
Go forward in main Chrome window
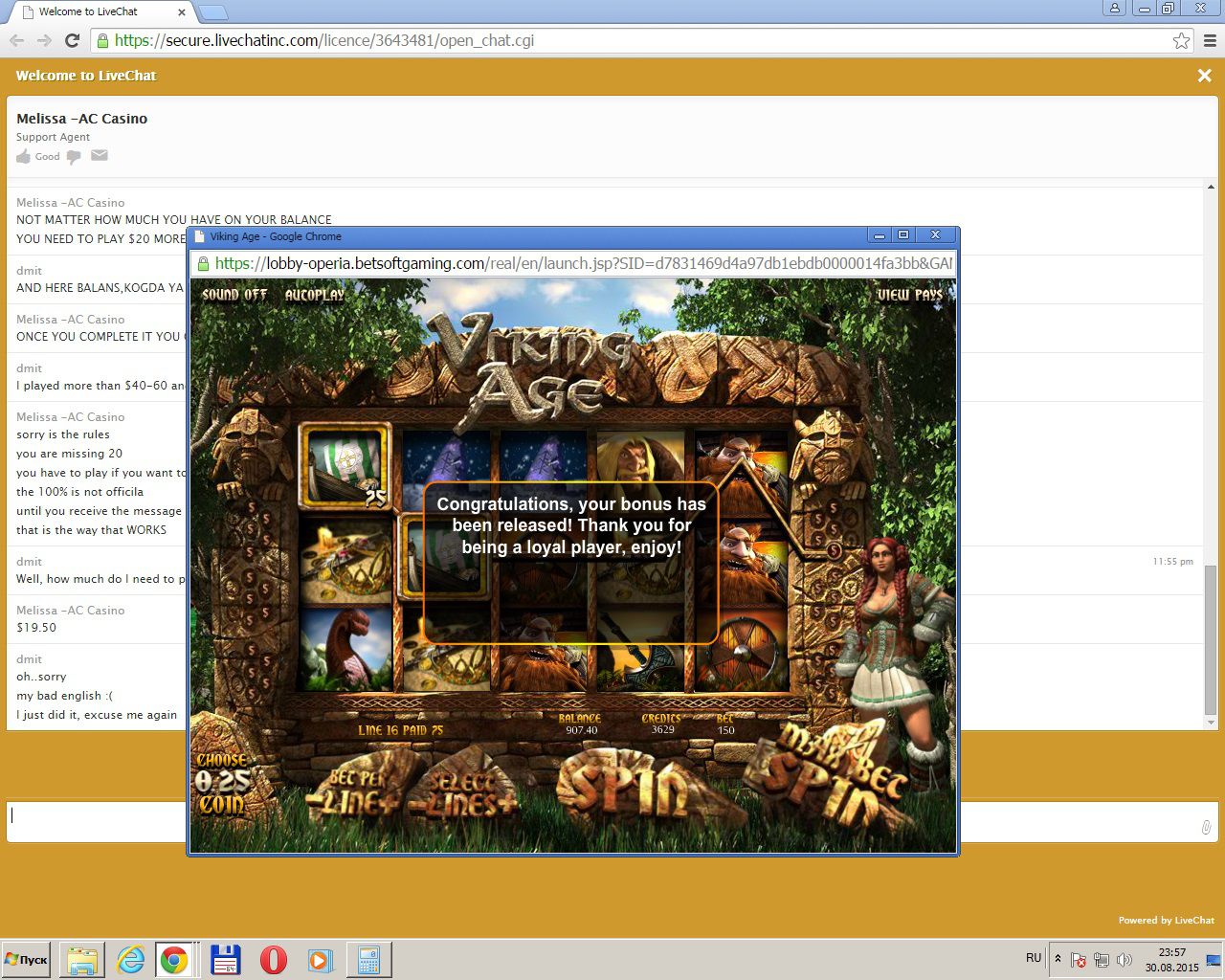tap(44, 40)
